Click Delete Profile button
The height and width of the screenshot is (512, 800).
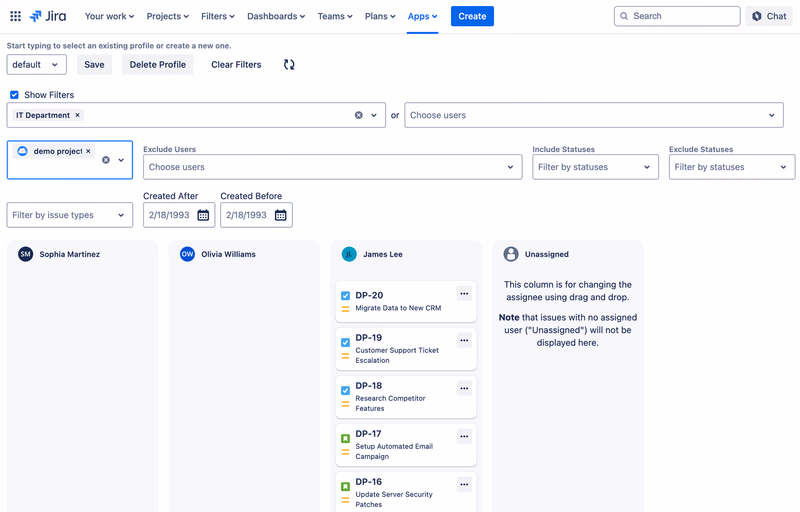pos(158,64)
